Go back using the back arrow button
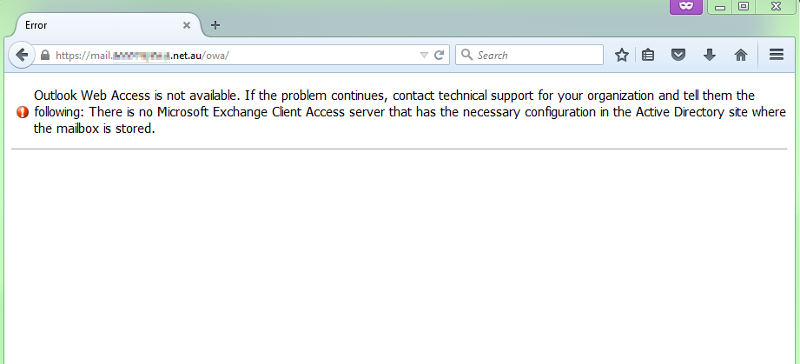Screen dimensions: 800x364 coord(21,55)
